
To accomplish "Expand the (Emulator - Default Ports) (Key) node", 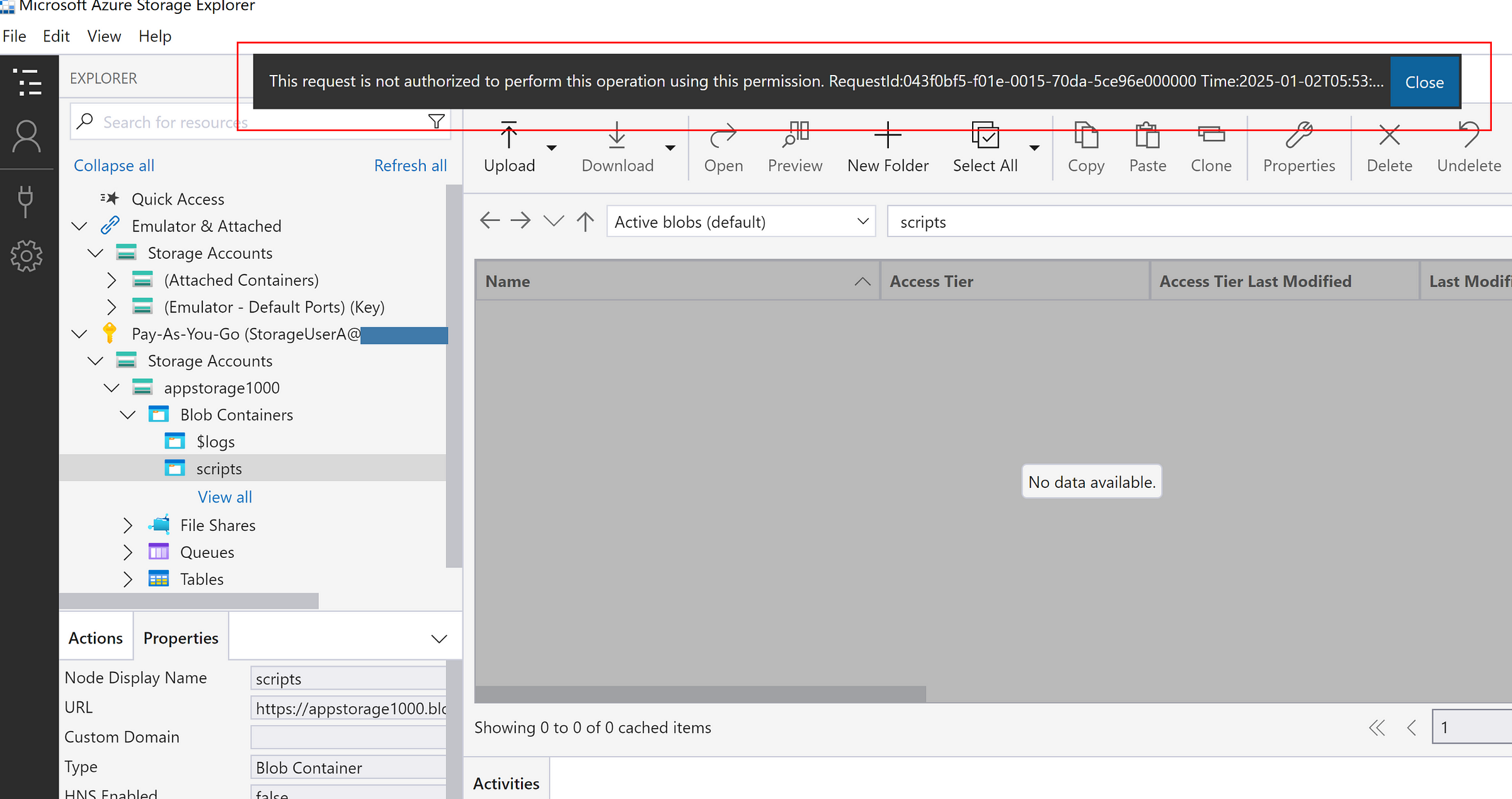I will pos(112,307).
